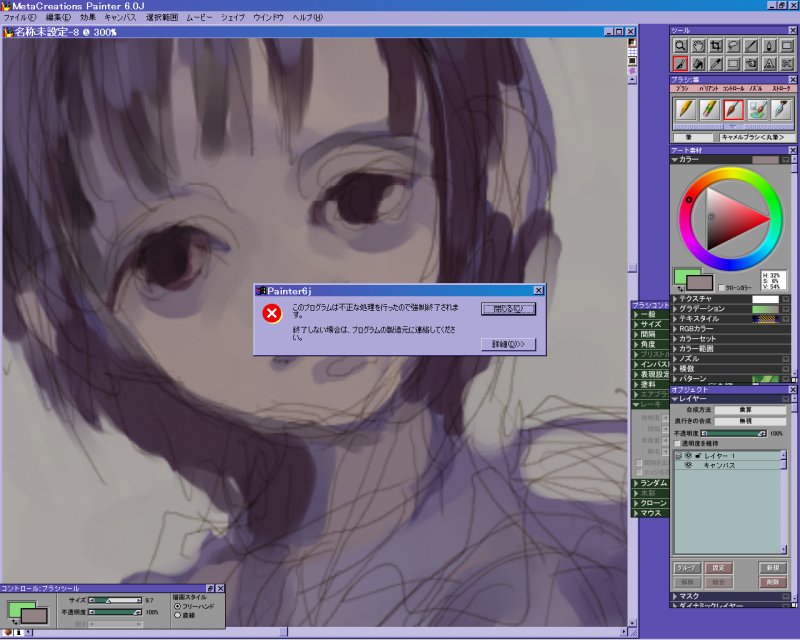
Task: Choose the yellow pencil brush
Action: pyautogui.click(x=685, y=109)
